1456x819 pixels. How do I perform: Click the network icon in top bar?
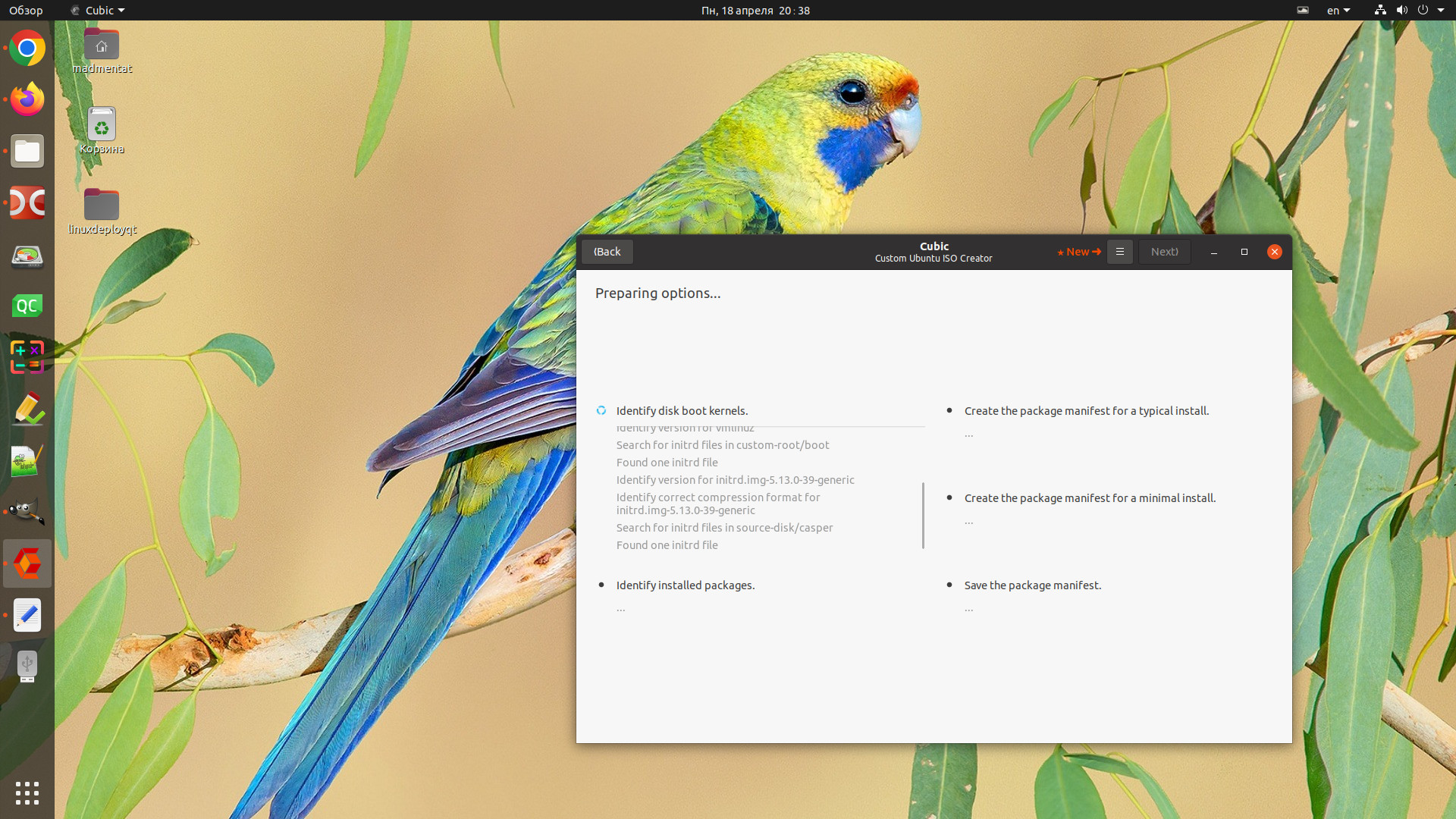coord(1380,10)
